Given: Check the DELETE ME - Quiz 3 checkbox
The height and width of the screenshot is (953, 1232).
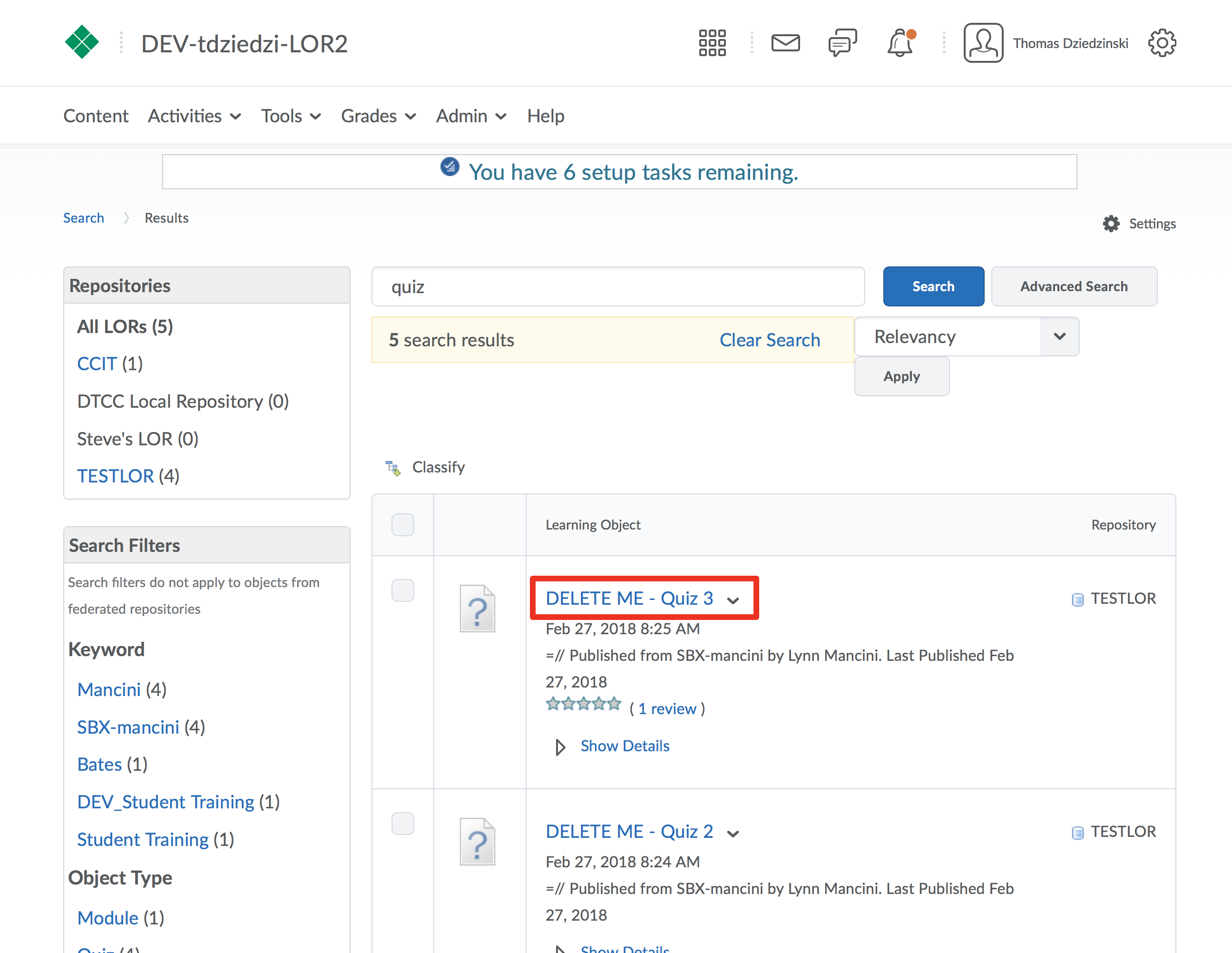Looking at the screenshot, I should 403,590.
